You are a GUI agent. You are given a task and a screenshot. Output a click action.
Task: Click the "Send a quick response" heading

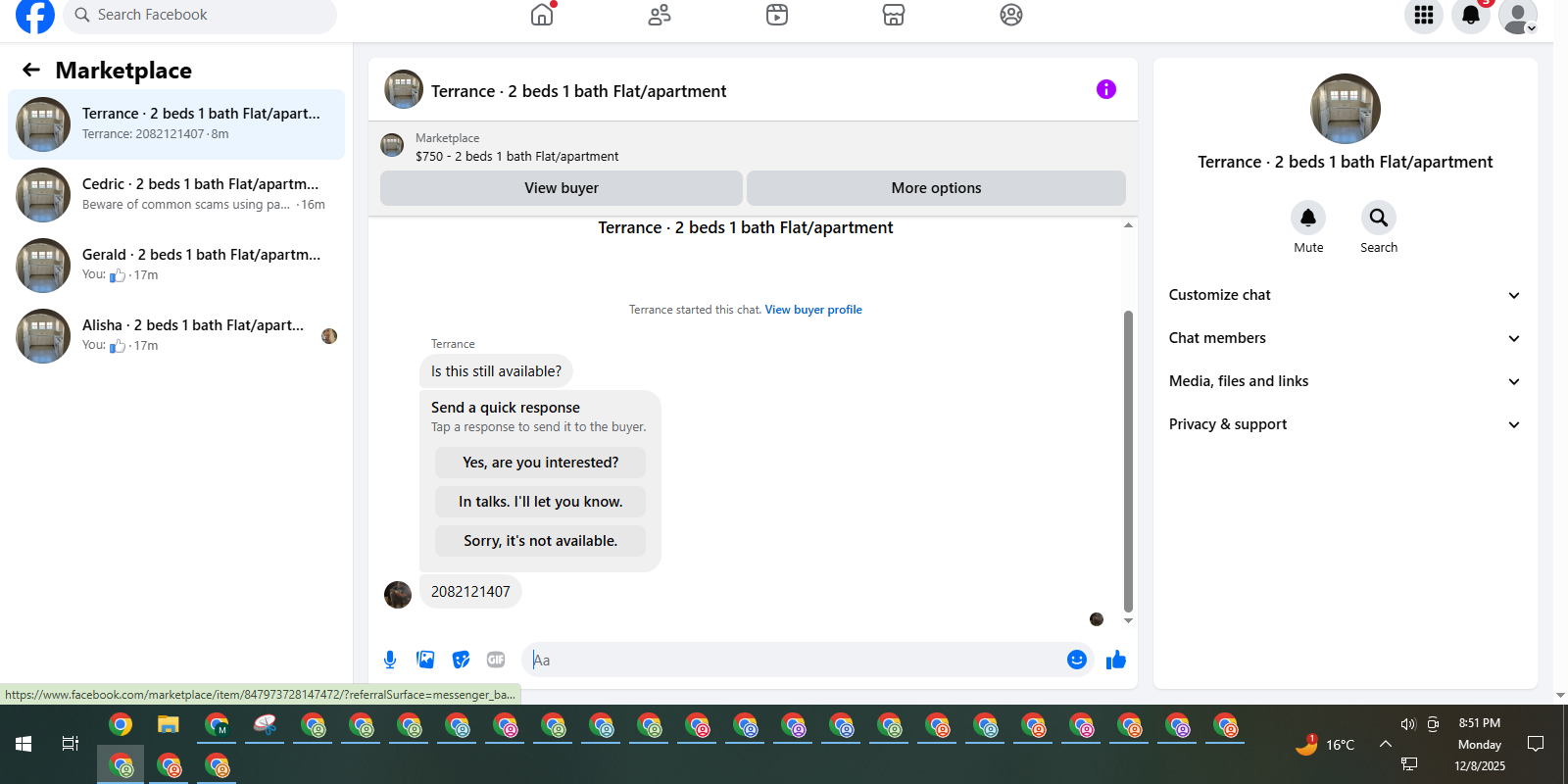point(506,408)
